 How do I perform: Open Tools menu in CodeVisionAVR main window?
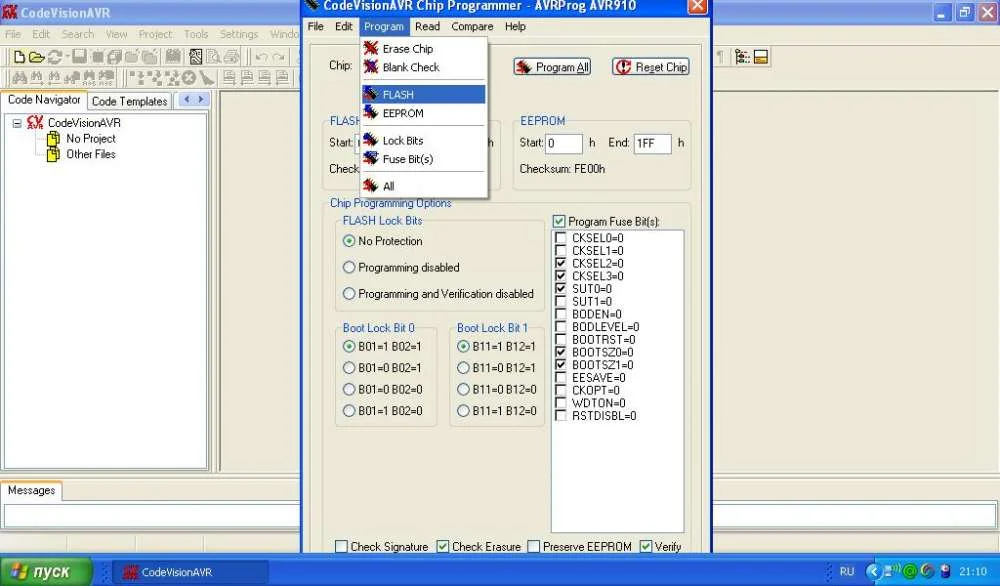196,34
